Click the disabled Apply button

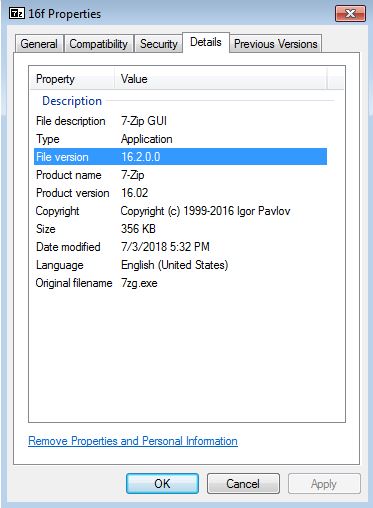[324, 483]
